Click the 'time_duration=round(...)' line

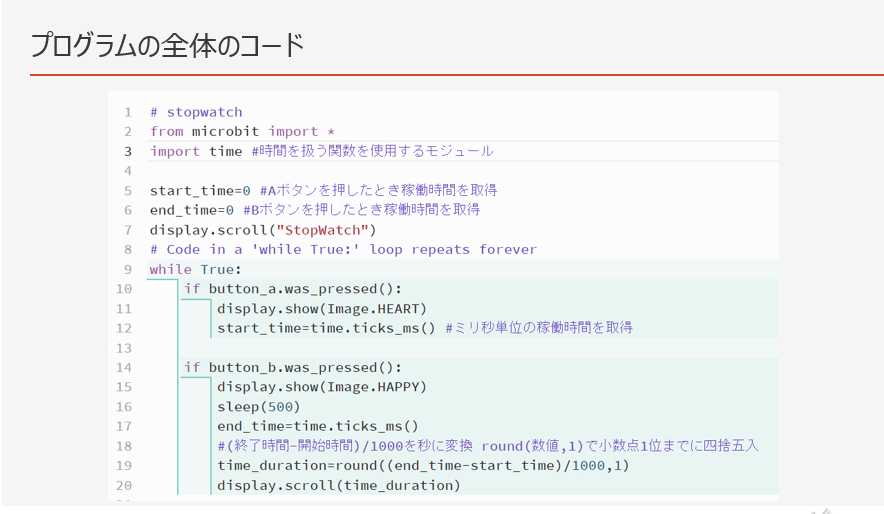point(423,466)
